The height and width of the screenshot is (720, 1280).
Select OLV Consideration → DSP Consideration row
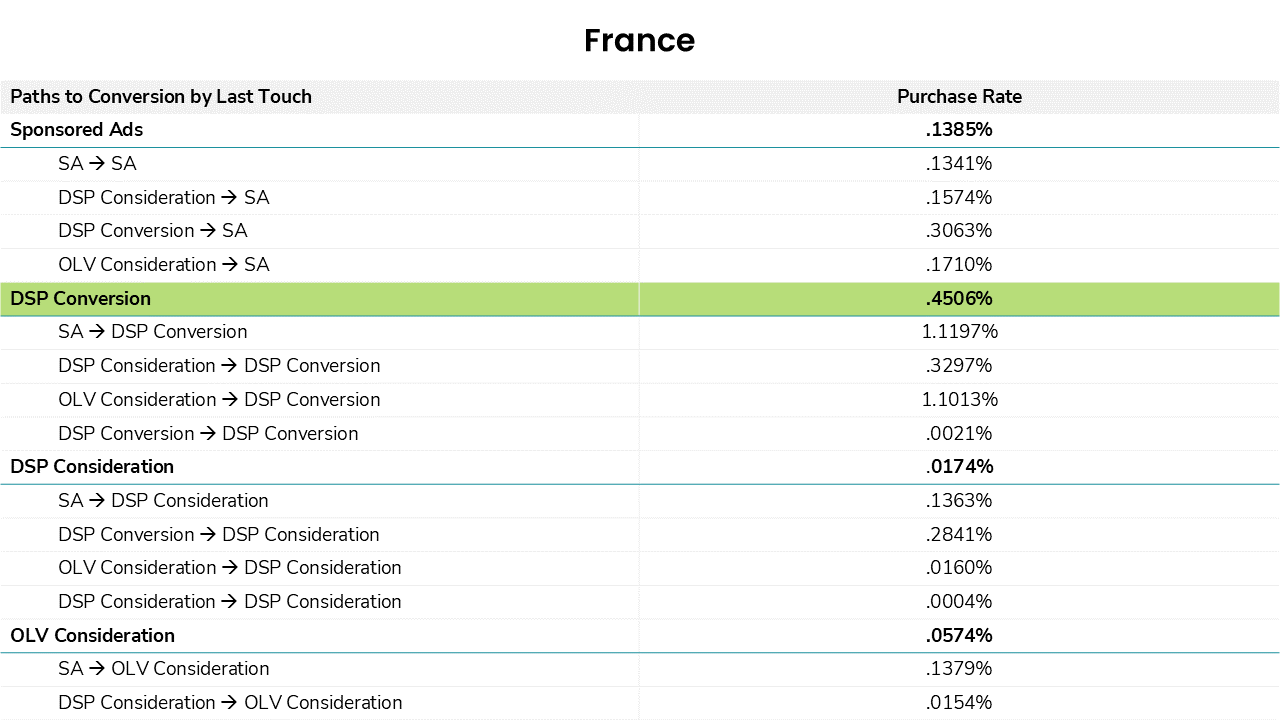click(640, 568)
